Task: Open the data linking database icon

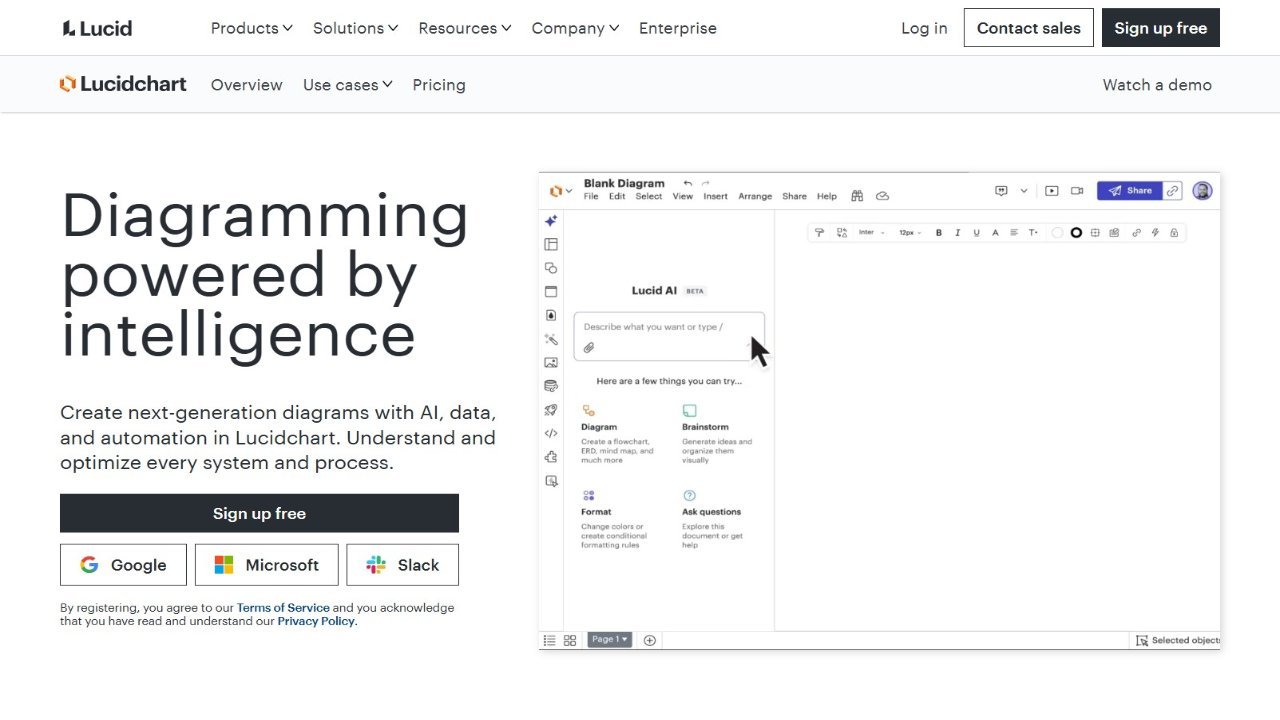Action: click(551, 386)
